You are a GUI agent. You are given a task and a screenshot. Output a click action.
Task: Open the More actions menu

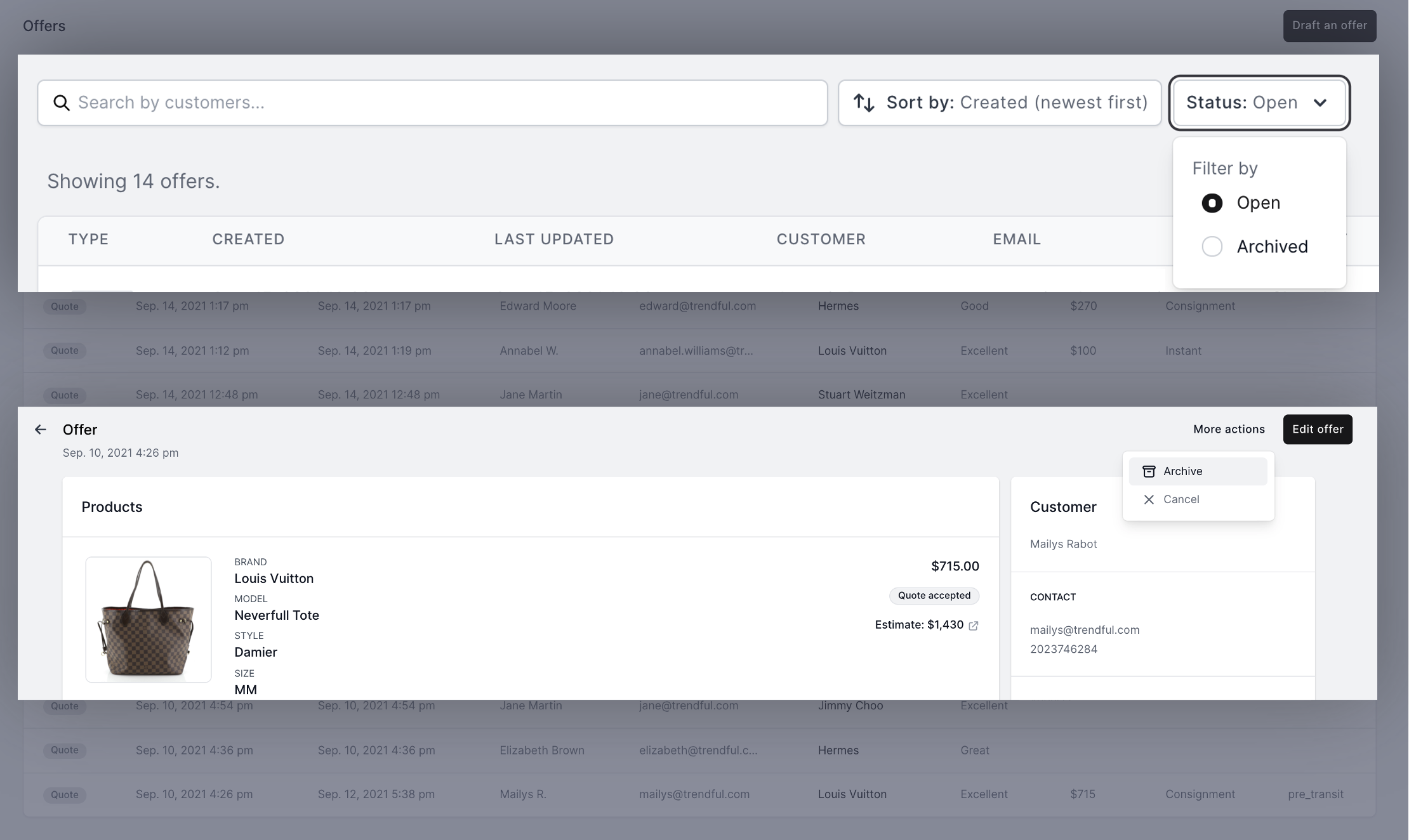[1229, 430]
